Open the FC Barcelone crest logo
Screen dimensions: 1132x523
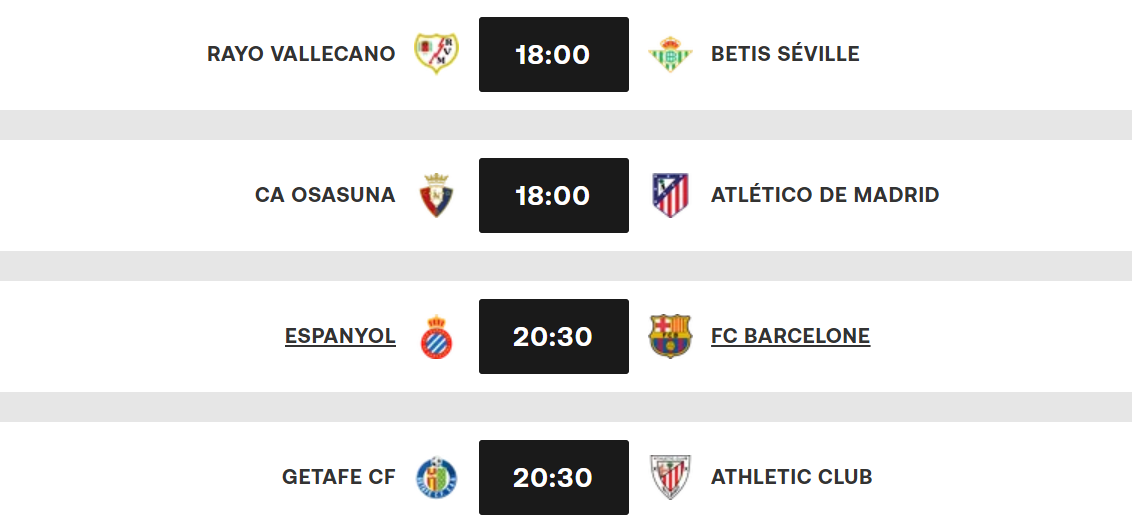click(x=669, y=336)
